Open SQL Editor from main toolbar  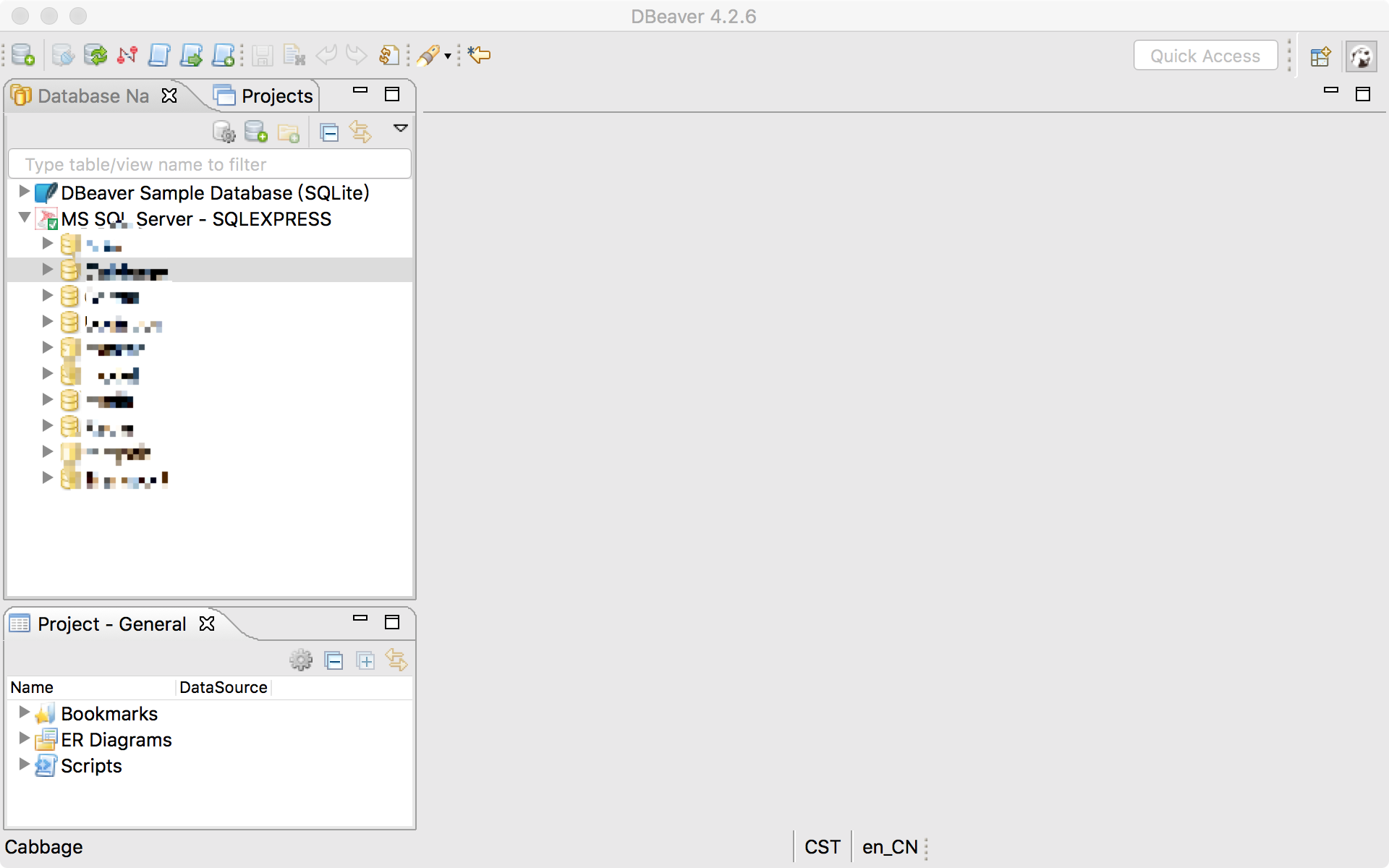pos(159,55)
